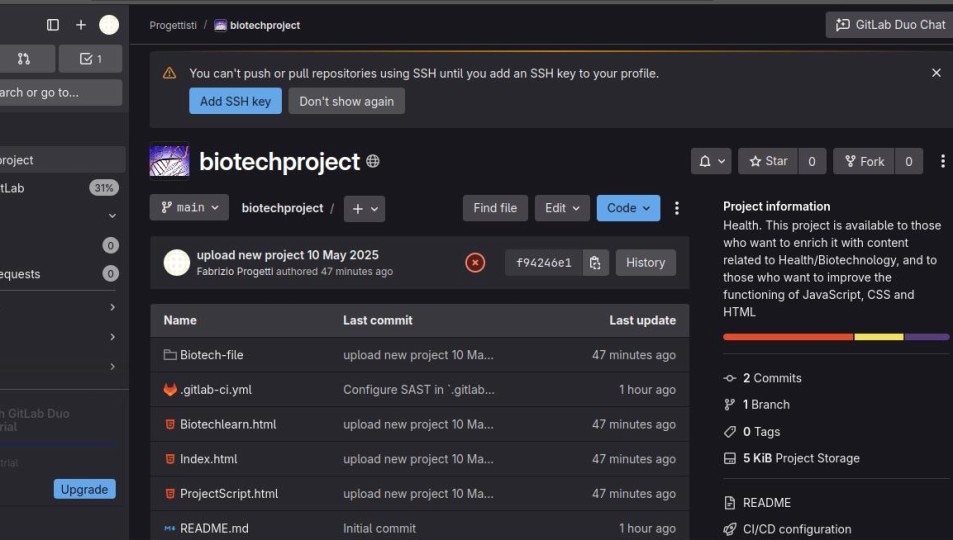Image resolution: width=953 pixels, height=540 pixels.
Task: Click the search or go to field
Action: pos(61,92)
